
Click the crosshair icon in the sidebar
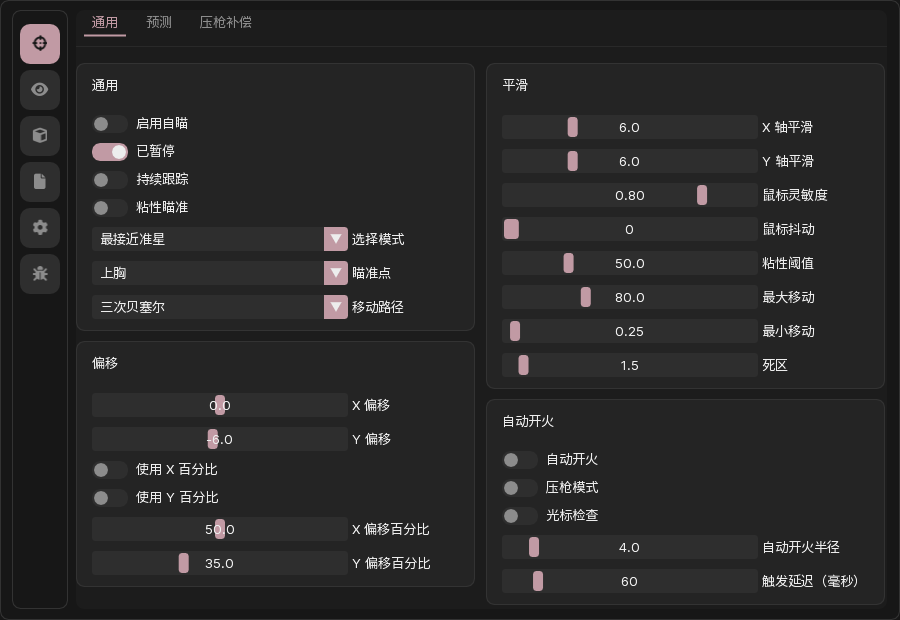[40, 44]
